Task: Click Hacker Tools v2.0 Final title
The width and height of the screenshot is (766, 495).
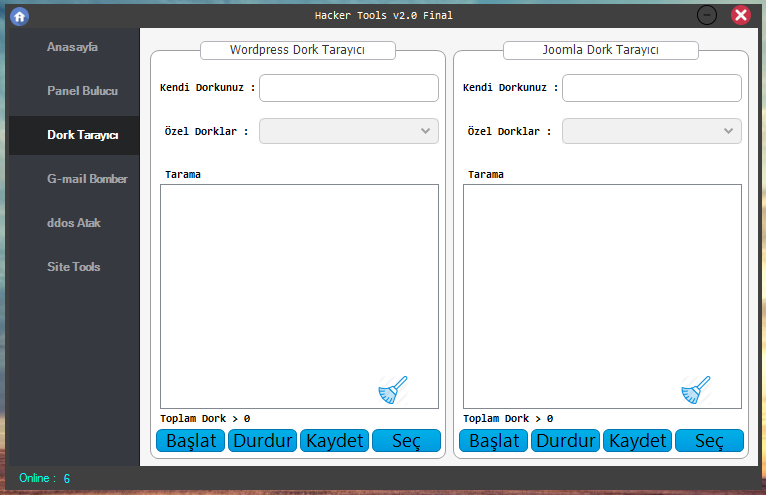Action: point(383,16)
